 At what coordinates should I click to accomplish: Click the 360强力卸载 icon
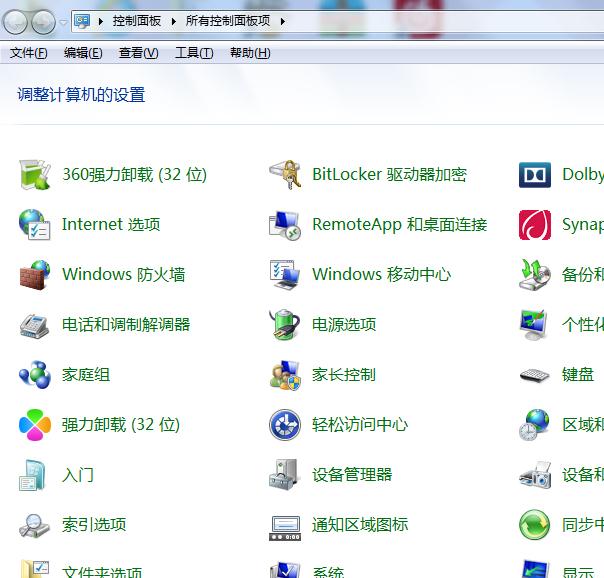click(35, 175)
